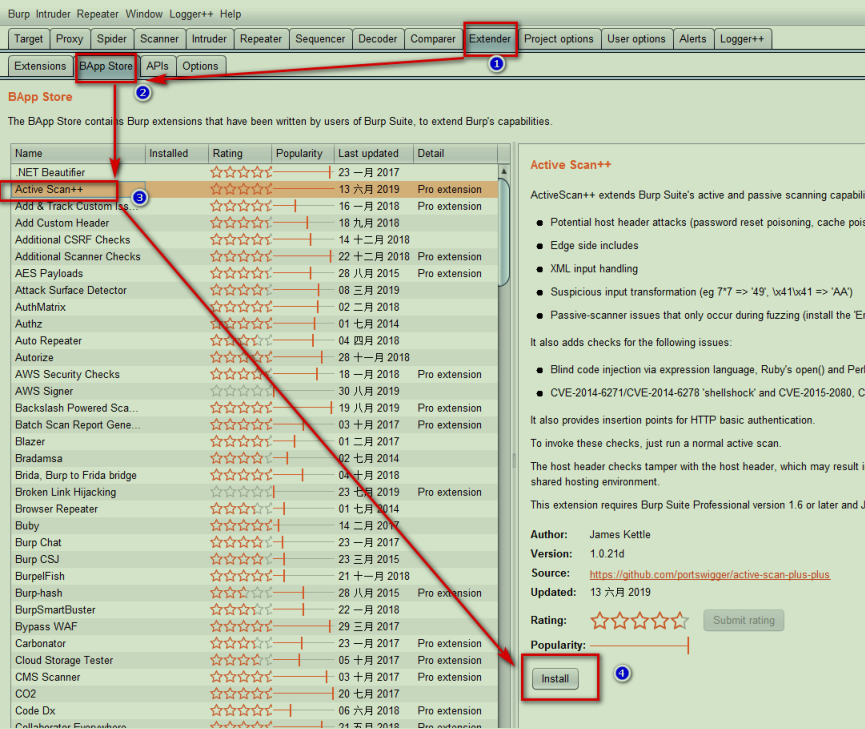The height and width of the screenshot is (729, 865).
Task: Set rating to four stars in details
Action: click(x=660, y=621)
